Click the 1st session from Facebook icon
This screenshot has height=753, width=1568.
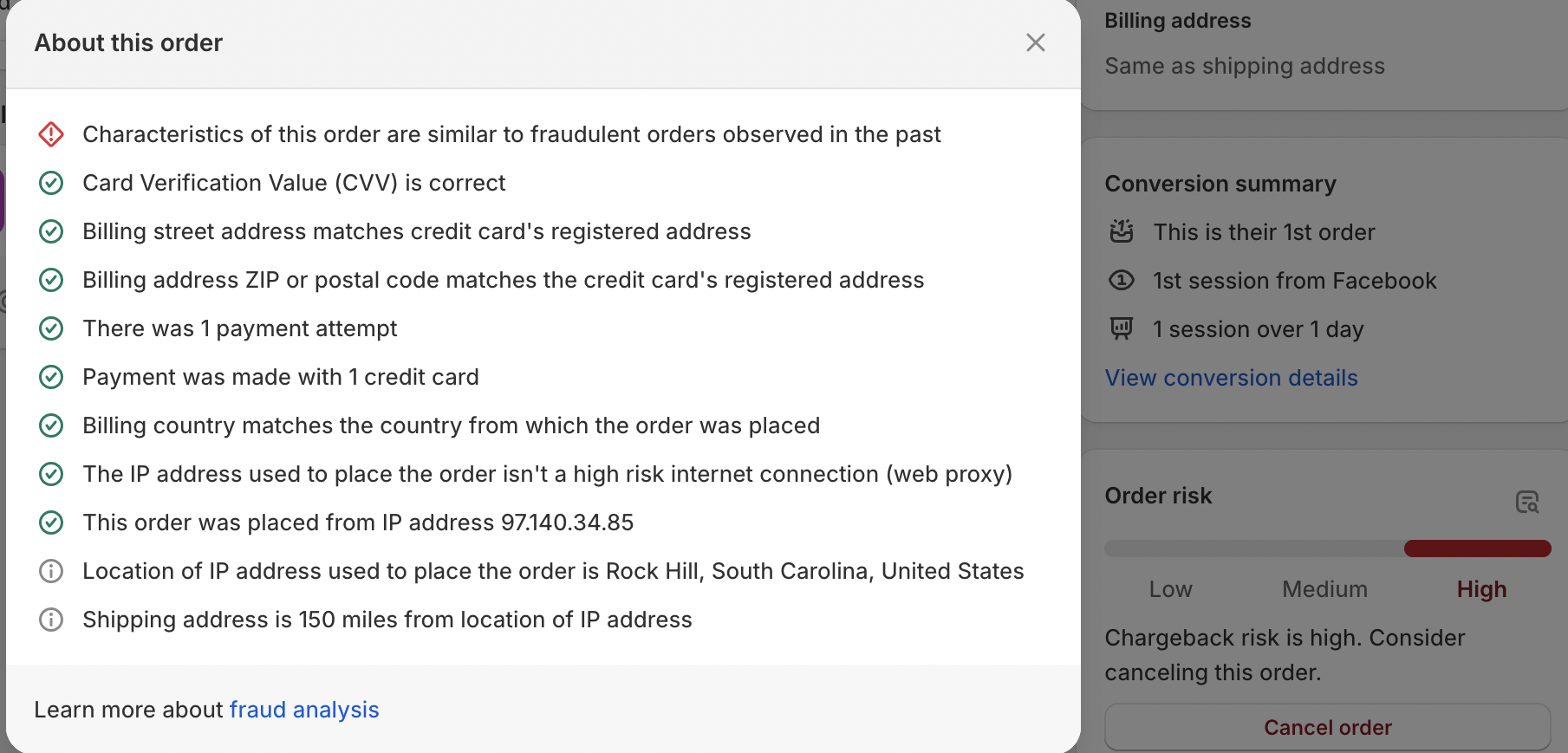[1122, 280]
